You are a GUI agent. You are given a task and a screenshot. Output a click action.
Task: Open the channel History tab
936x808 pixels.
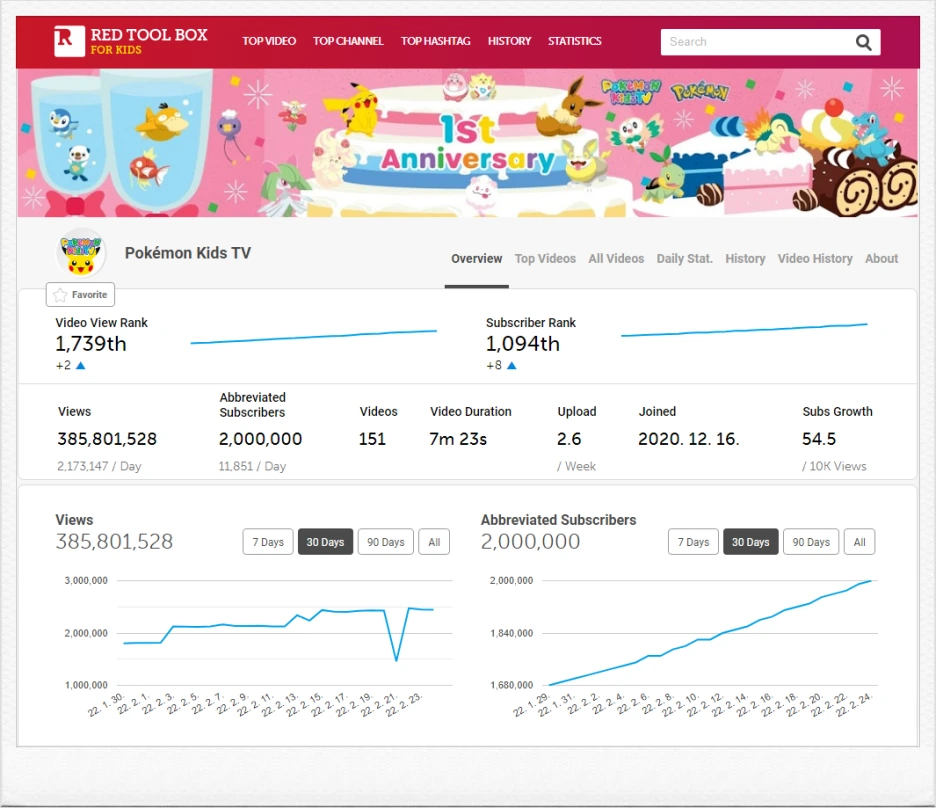click(745, 258)
